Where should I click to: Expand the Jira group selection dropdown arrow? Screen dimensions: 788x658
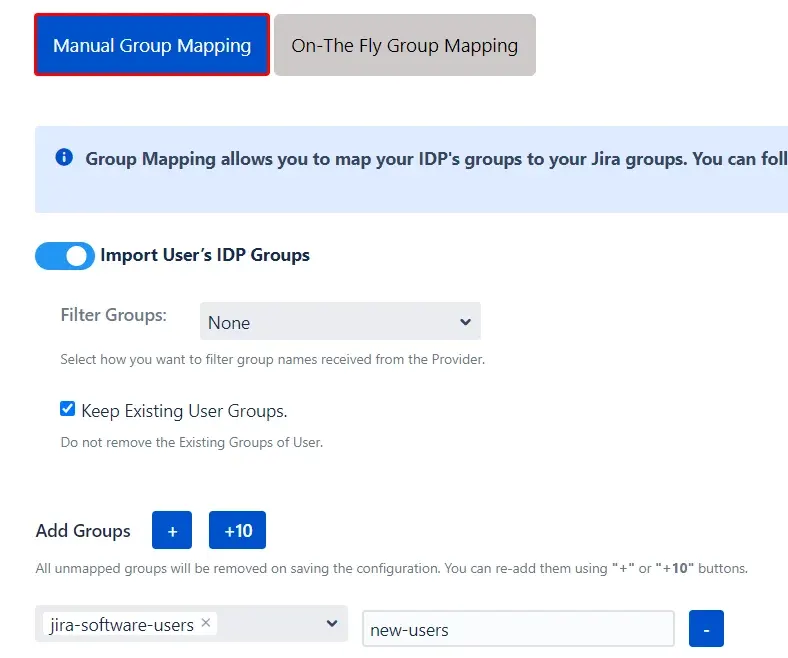[332, 624]
